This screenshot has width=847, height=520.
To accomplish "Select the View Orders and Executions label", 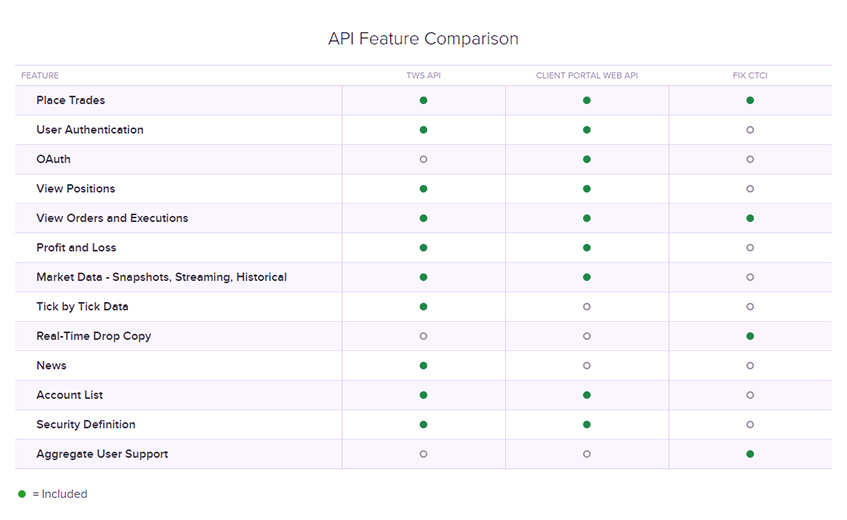I will pos(112,218).
